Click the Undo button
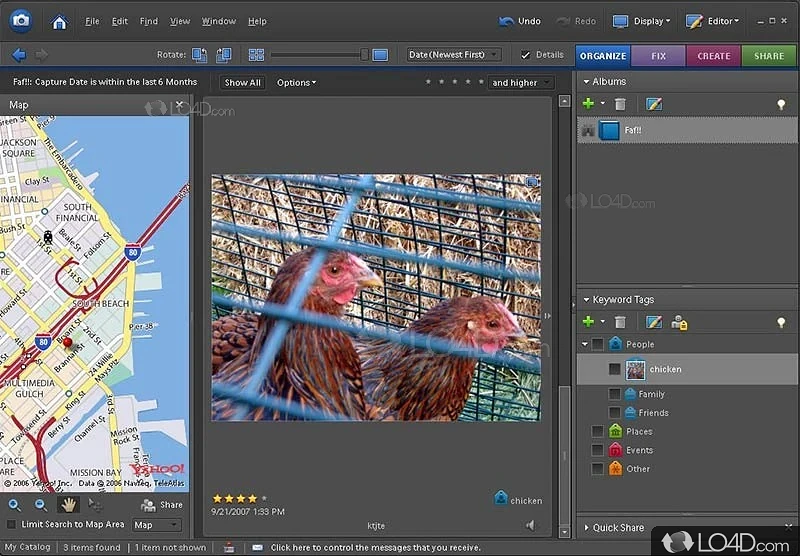 point(520,21)
